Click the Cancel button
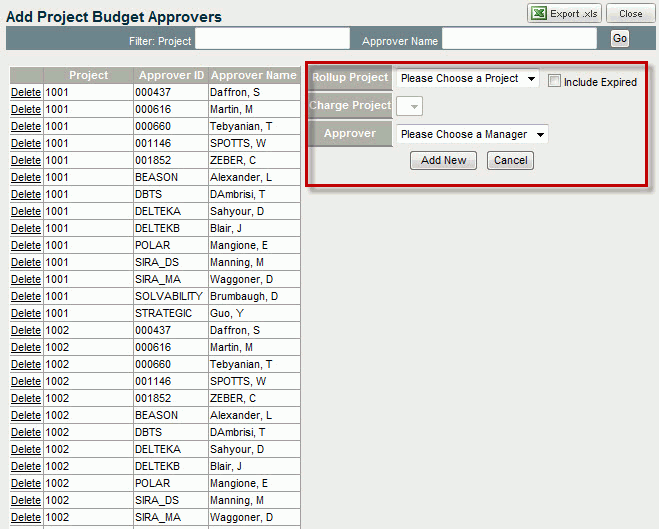Screen dimensions: 659x529 510,160
